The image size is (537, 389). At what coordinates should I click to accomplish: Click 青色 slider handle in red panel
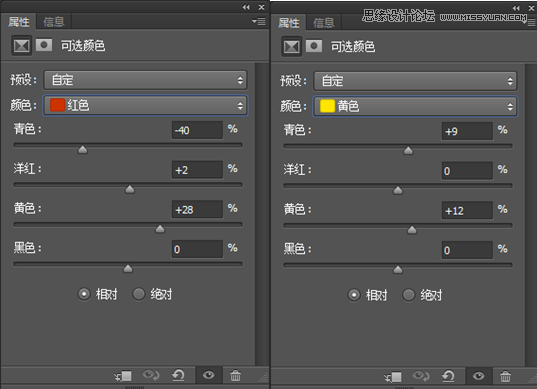pos(83,149)
